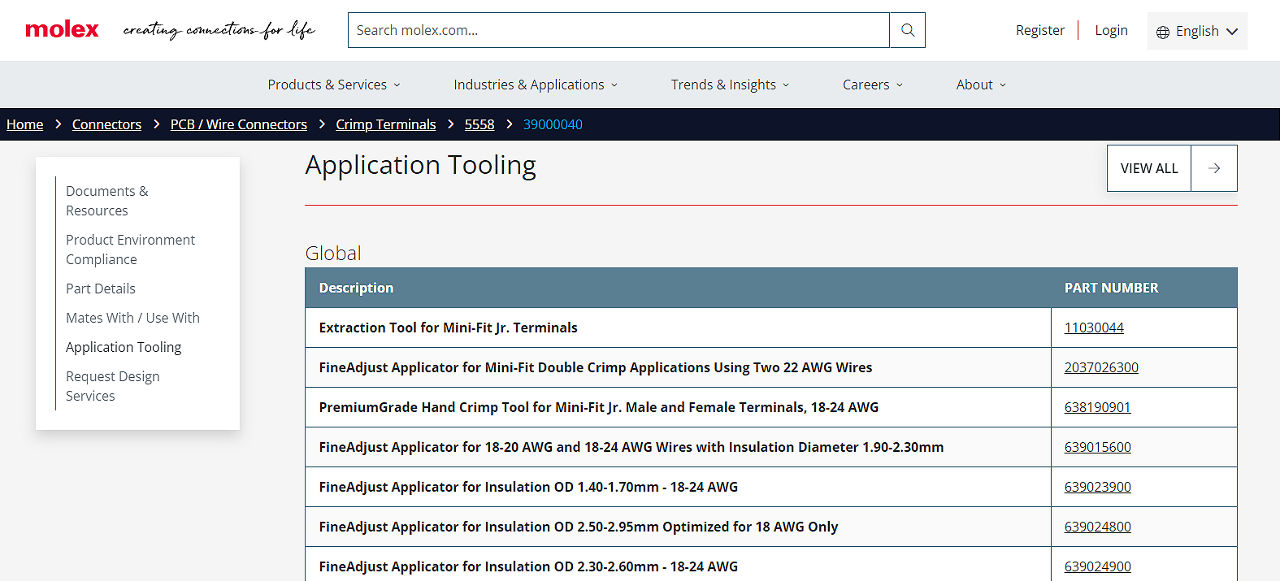Select Application Tooling in sidebar
This screenshot has width=1280, height=581.
(x=124, y=347)
